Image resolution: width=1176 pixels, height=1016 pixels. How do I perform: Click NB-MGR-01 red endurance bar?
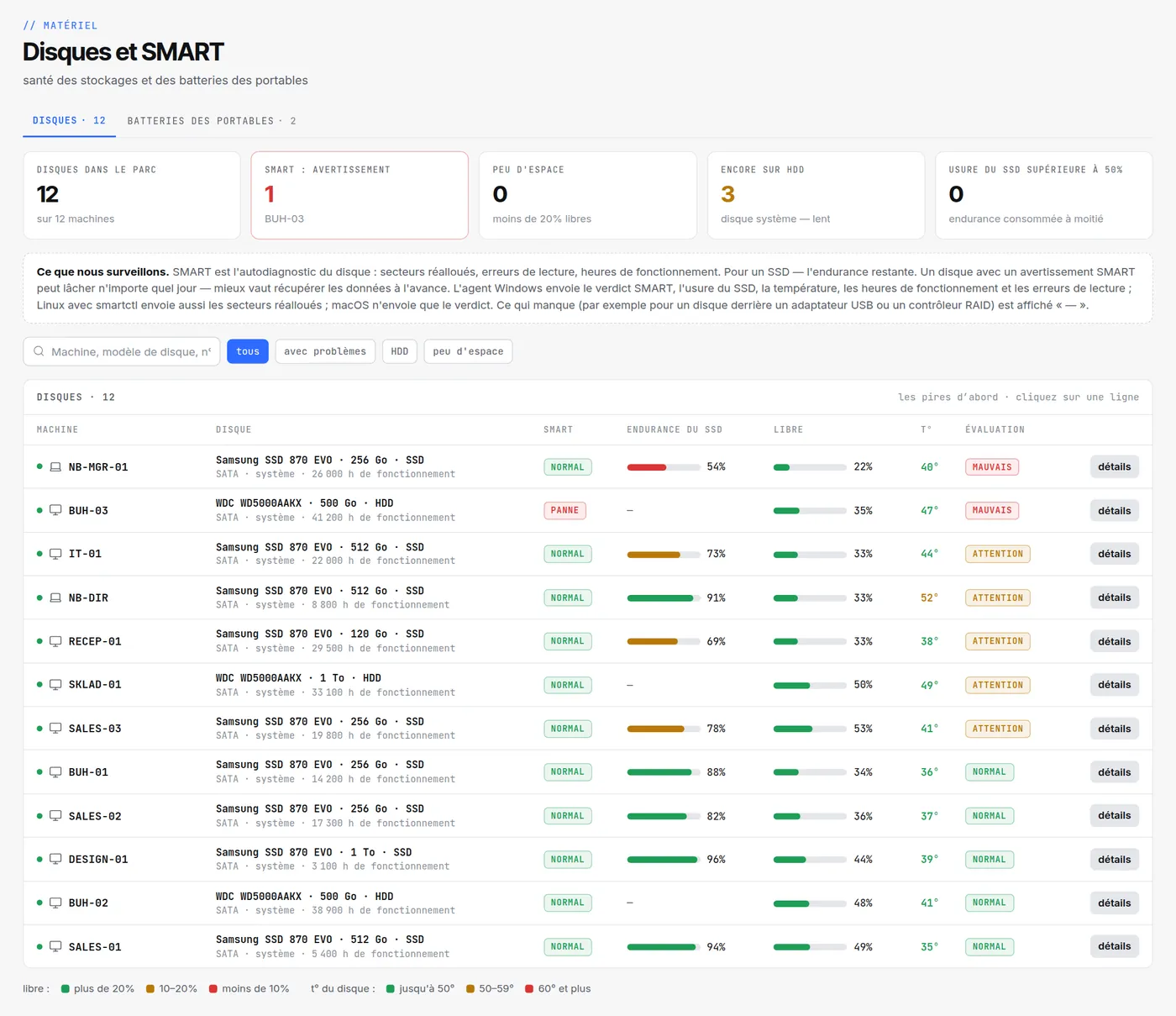(x=664, y=467)
